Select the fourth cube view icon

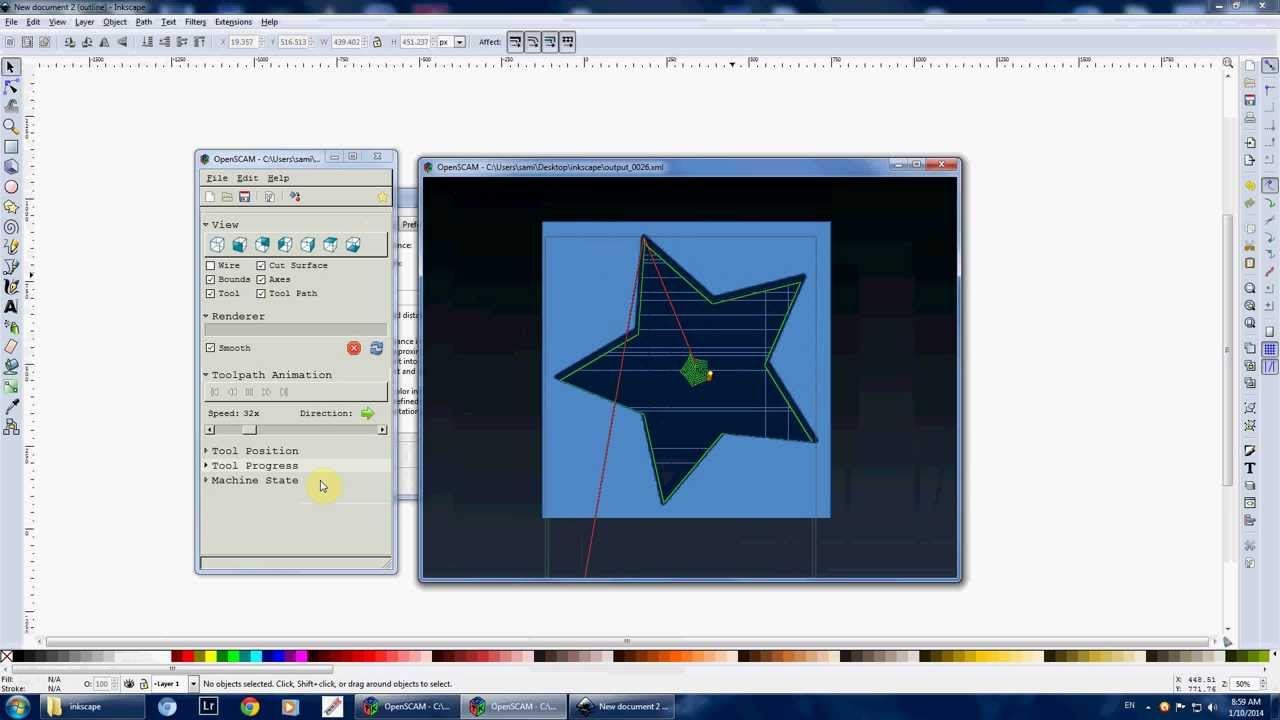coord(285,245)
